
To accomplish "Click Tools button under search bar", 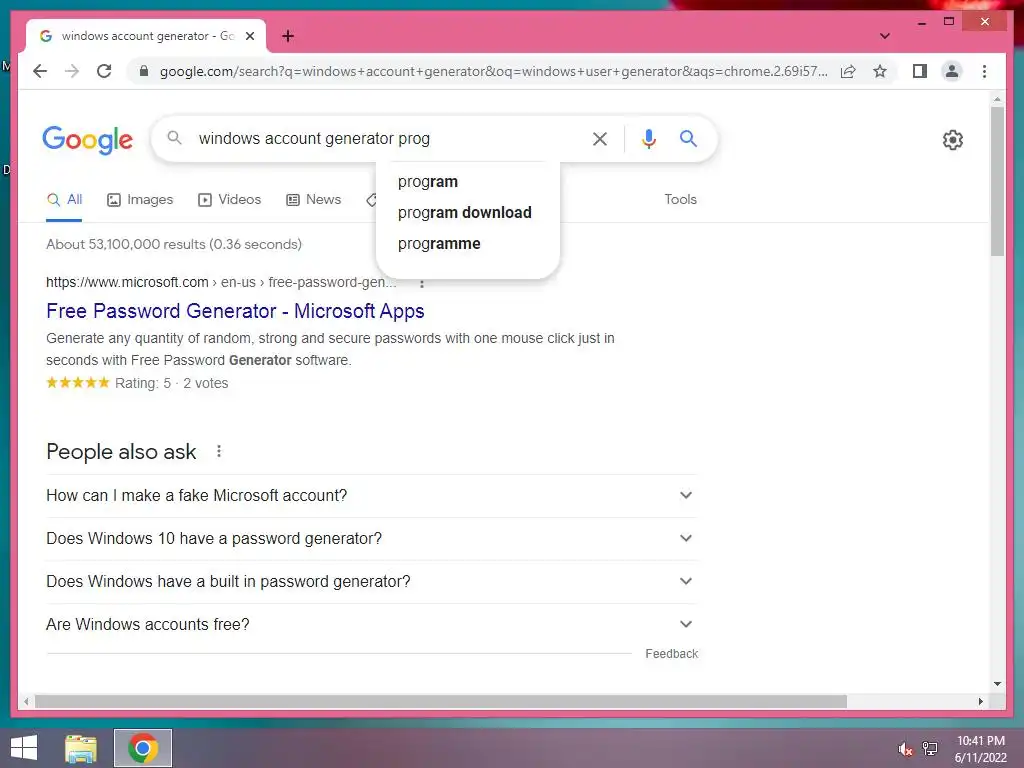I will (x=680, y=200).
